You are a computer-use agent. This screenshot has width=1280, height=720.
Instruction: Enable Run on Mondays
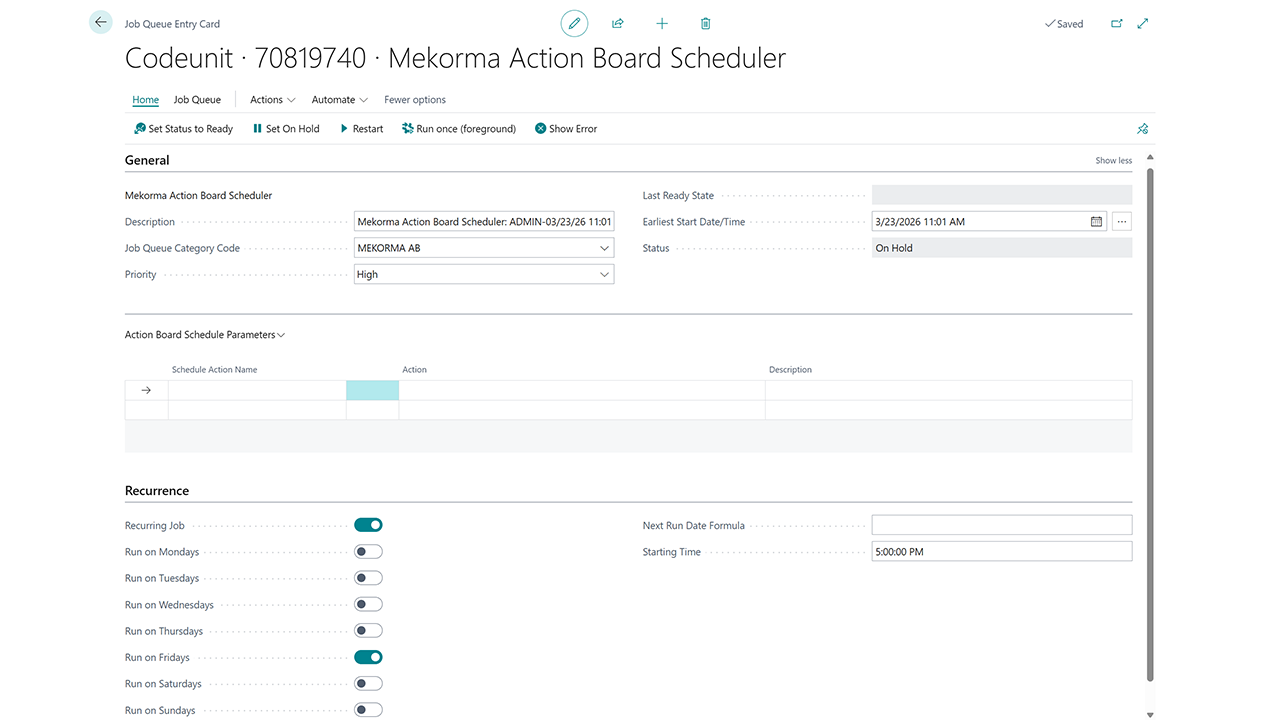(x=368, y=552)
